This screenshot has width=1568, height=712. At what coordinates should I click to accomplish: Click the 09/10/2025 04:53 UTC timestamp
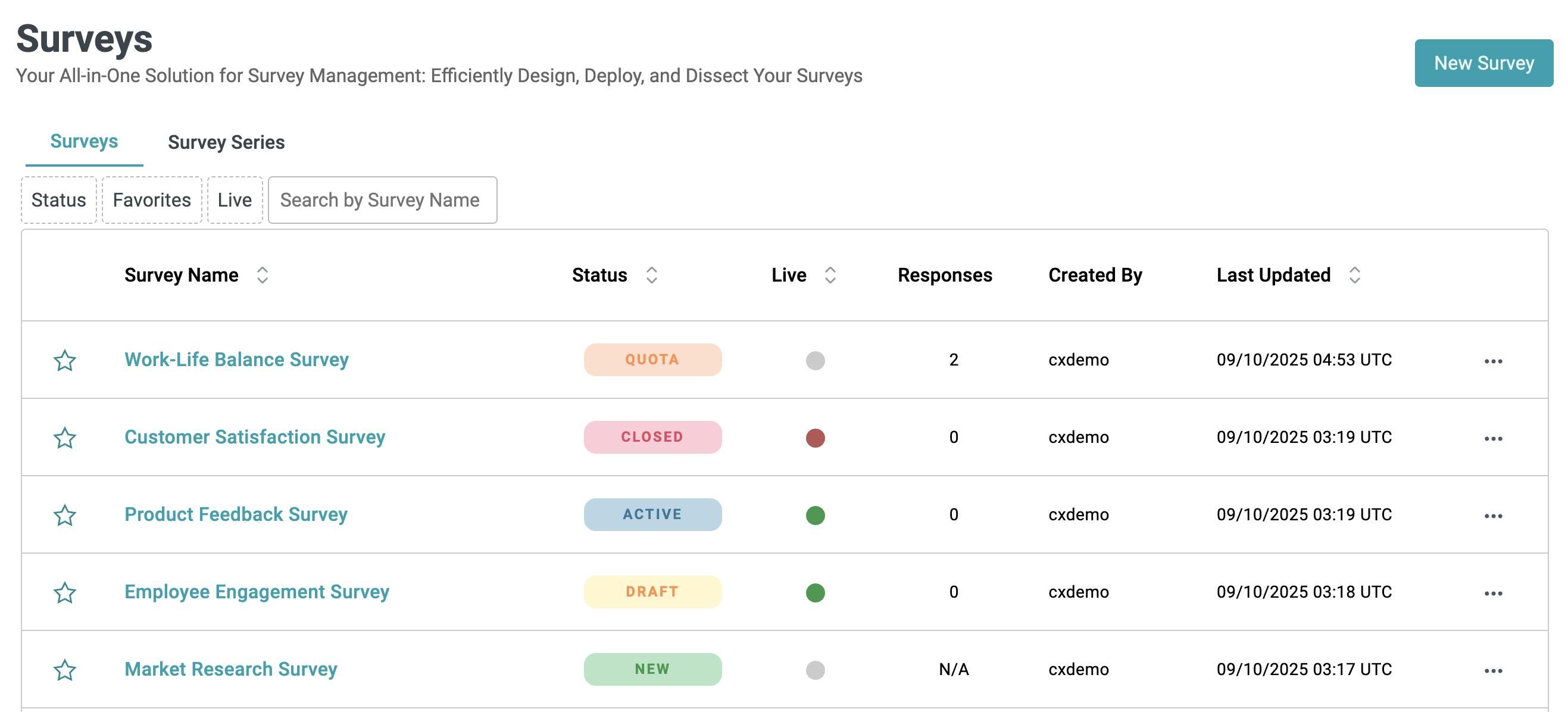tap(1304, 360)
